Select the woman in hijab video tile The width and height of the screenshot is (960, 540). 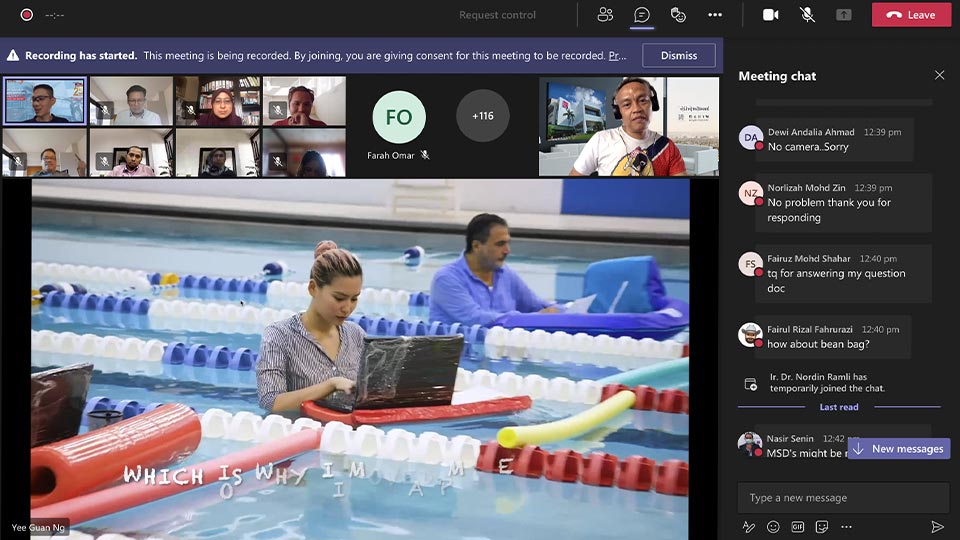(218, 101)
